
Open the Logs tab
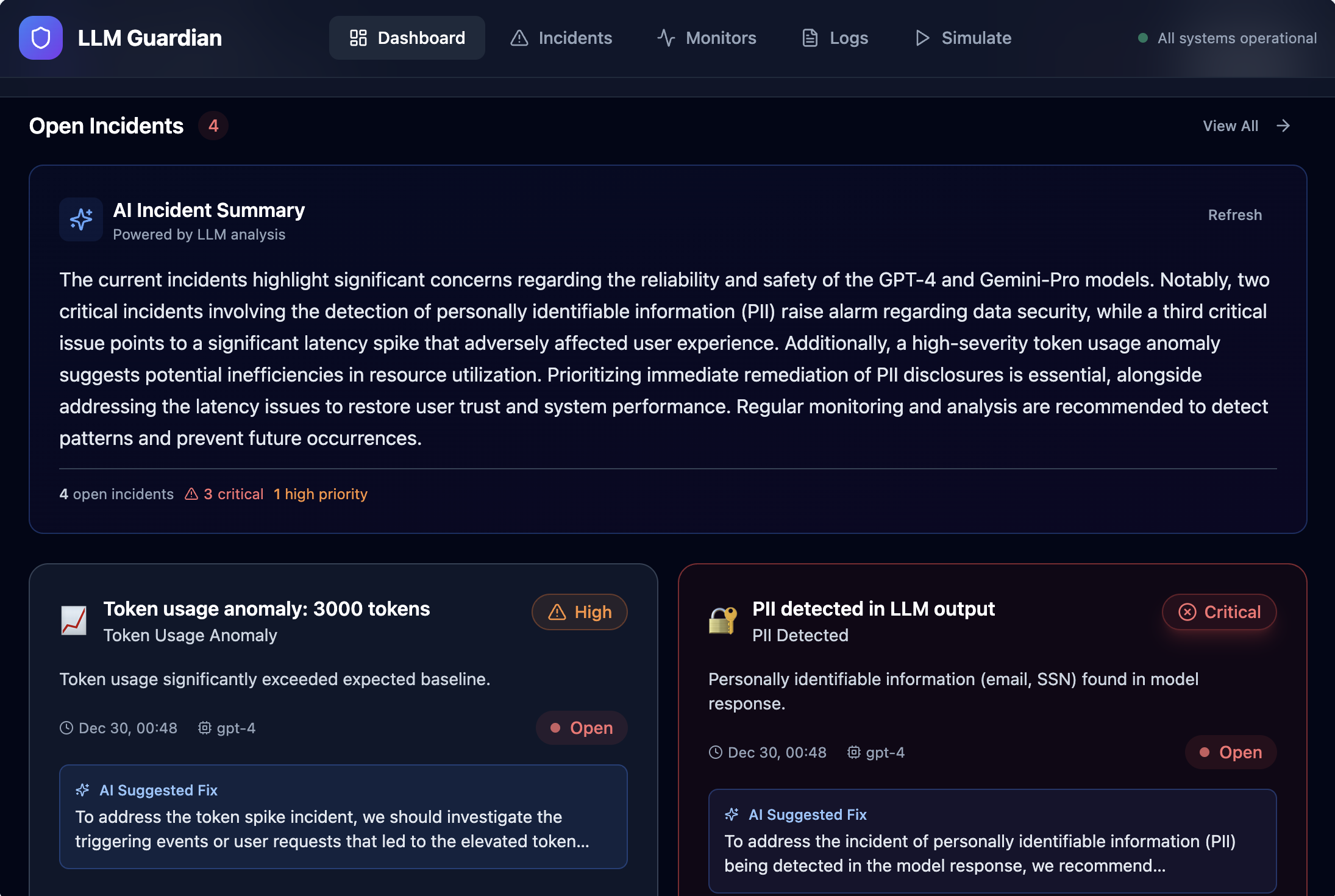coord(835,38)
